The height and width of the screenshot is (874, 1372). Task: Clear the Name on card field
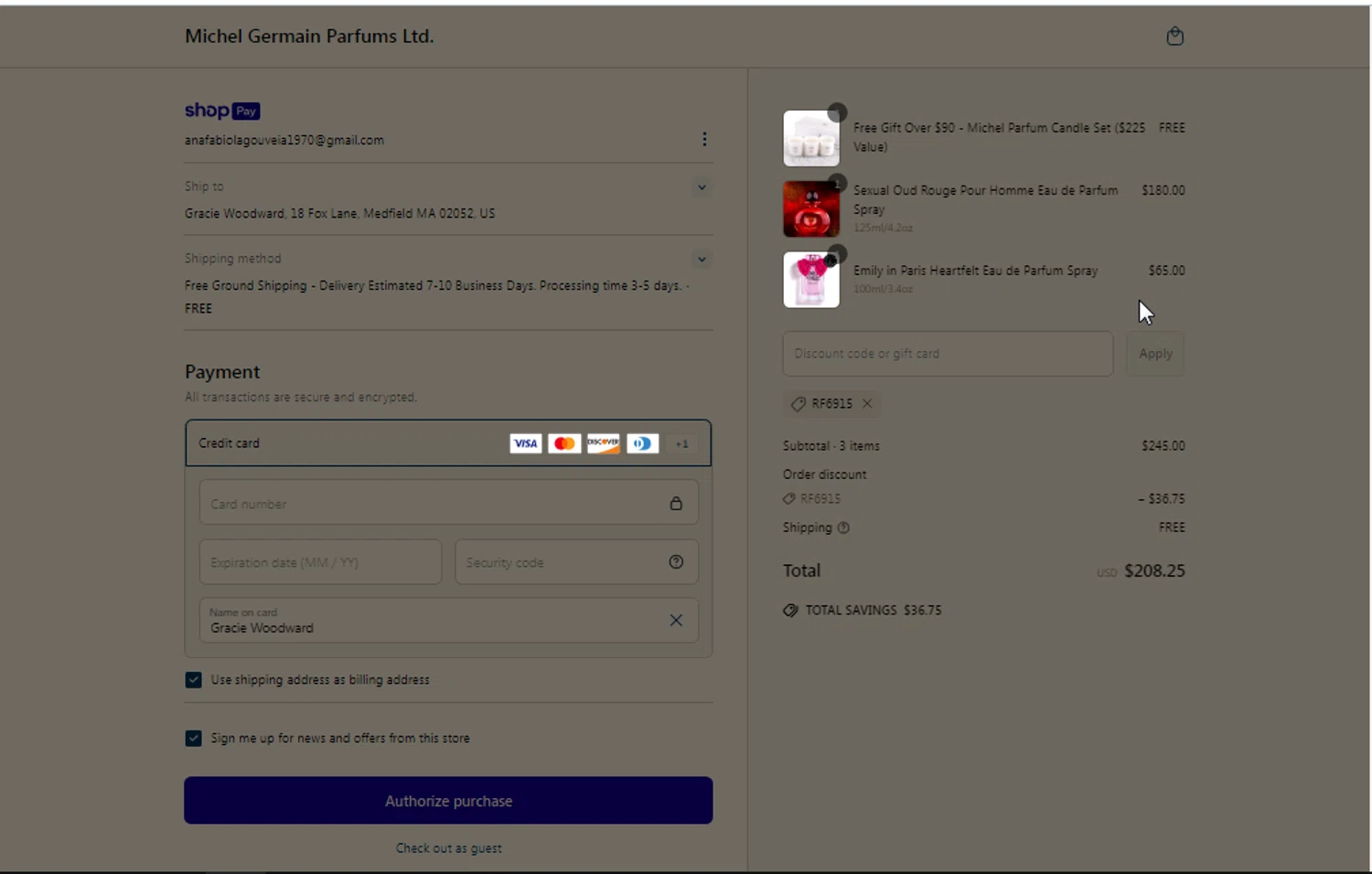pyautogui.click(x=676, y=620)
